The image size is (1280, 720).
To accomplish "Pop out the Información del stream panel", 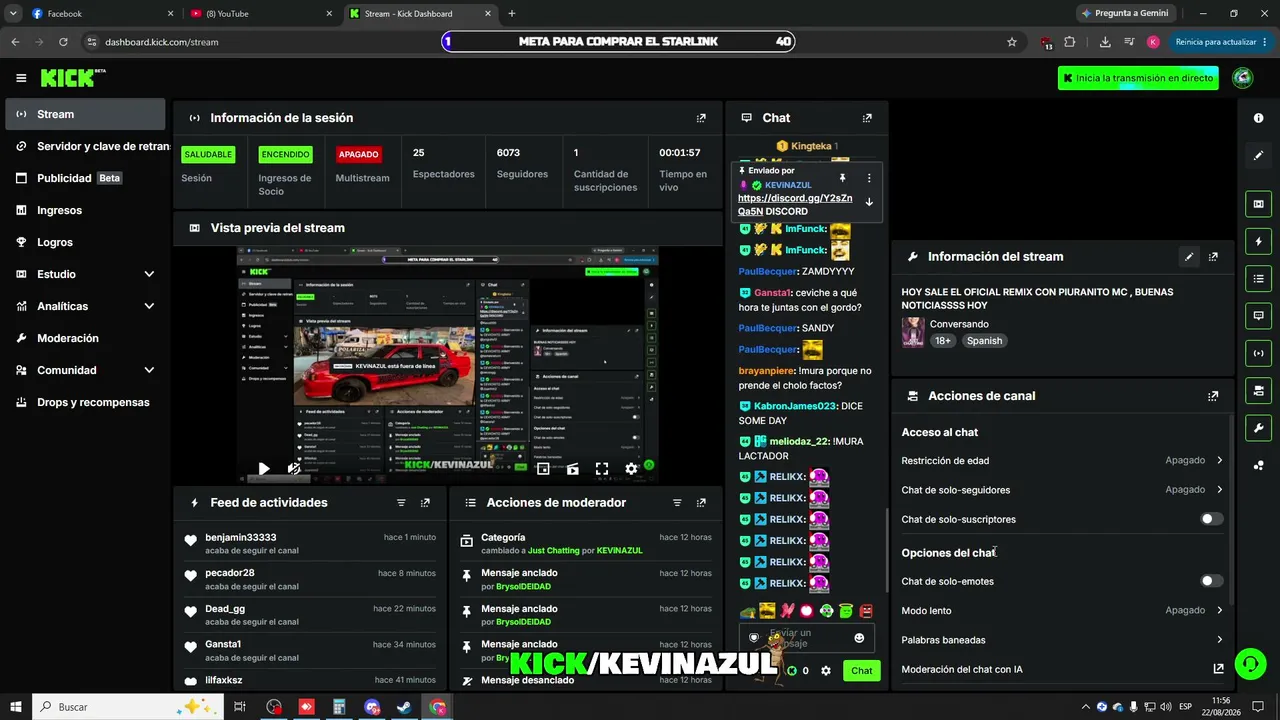I will click(x=1213, y=257).
